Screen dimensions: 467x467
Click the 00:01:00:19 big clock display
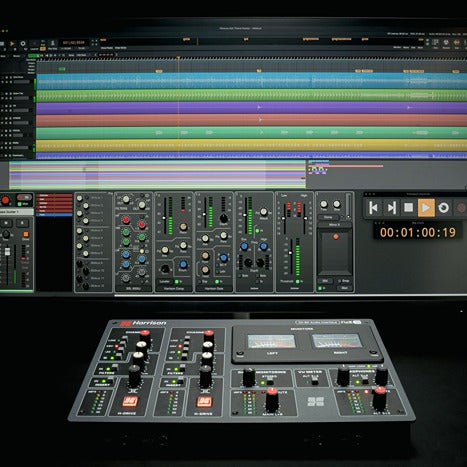click(x=418, y=232)
